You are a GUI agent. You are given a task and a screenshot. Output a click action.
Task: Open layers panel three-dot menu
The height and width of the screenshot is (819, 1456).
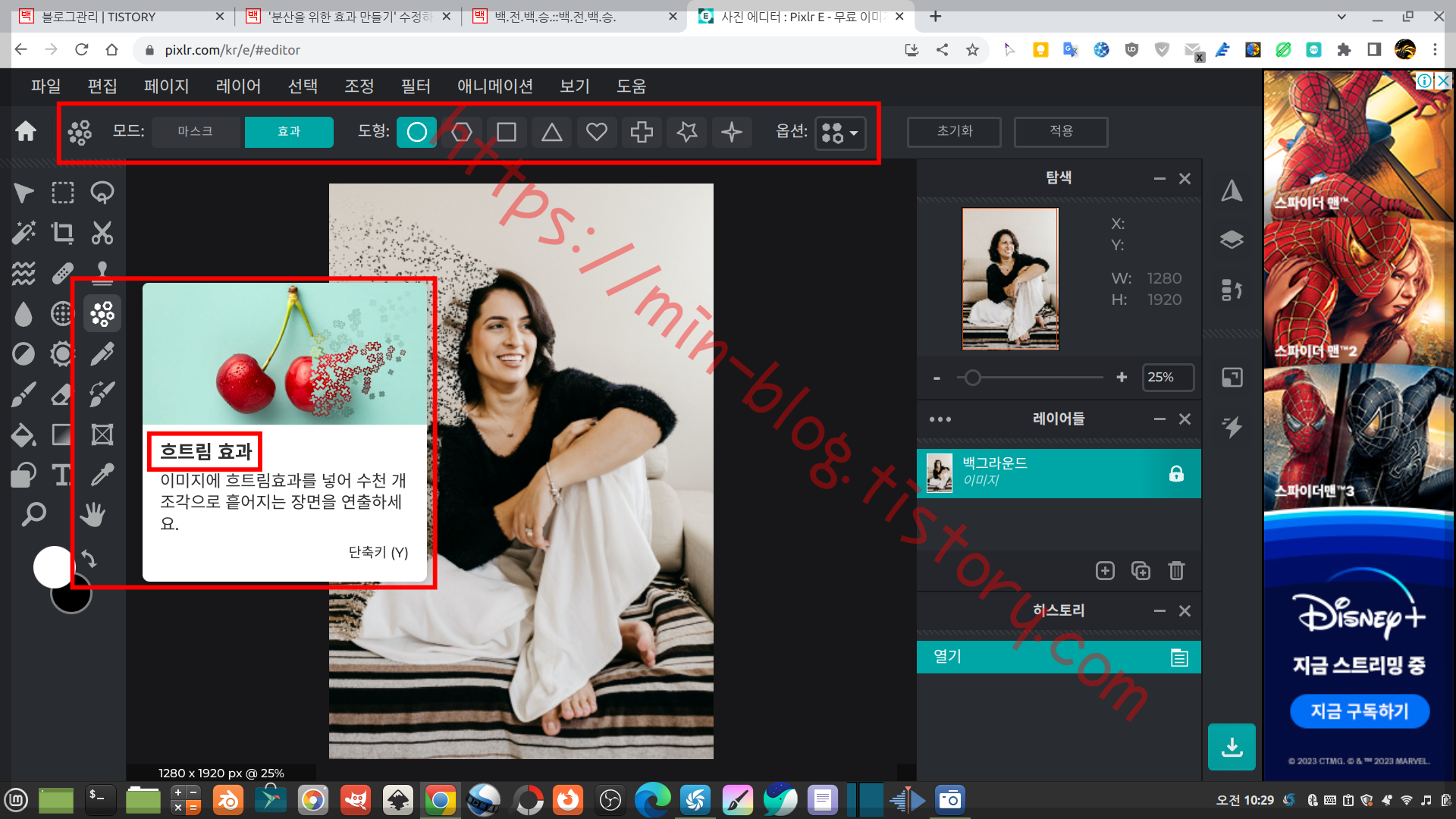pos(940,419)
